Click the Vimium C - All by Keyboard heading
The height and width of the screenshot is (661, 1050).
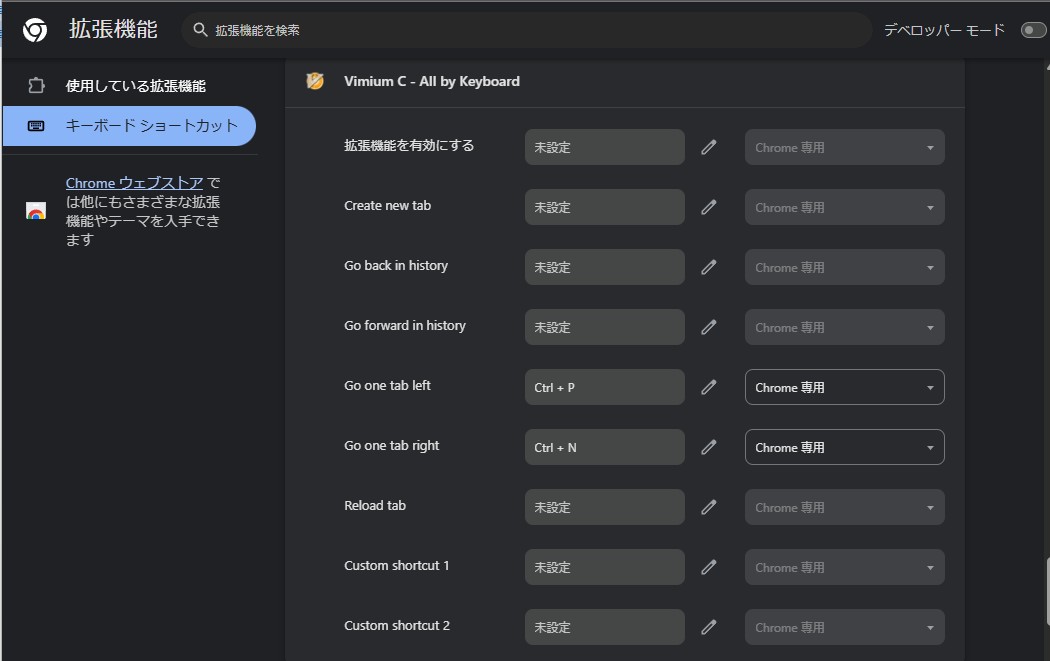coord(432,82)
